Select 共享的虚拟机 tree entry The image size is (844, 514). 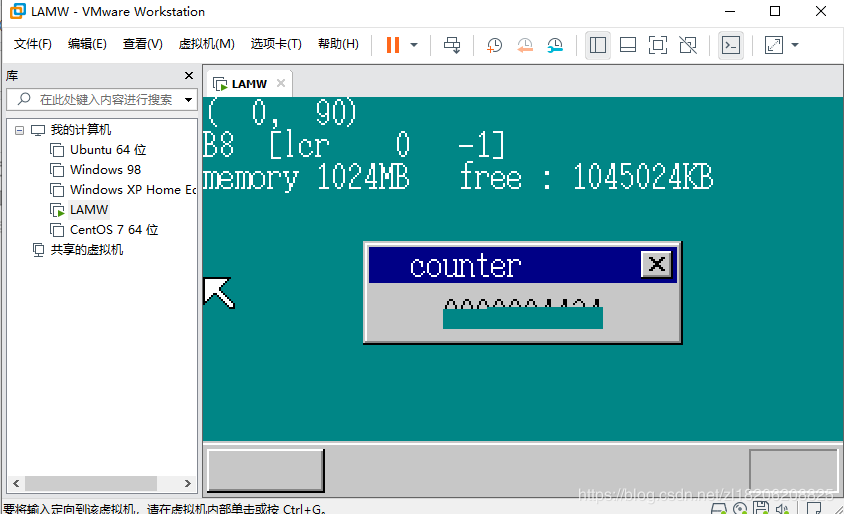(x=87, y=250)
